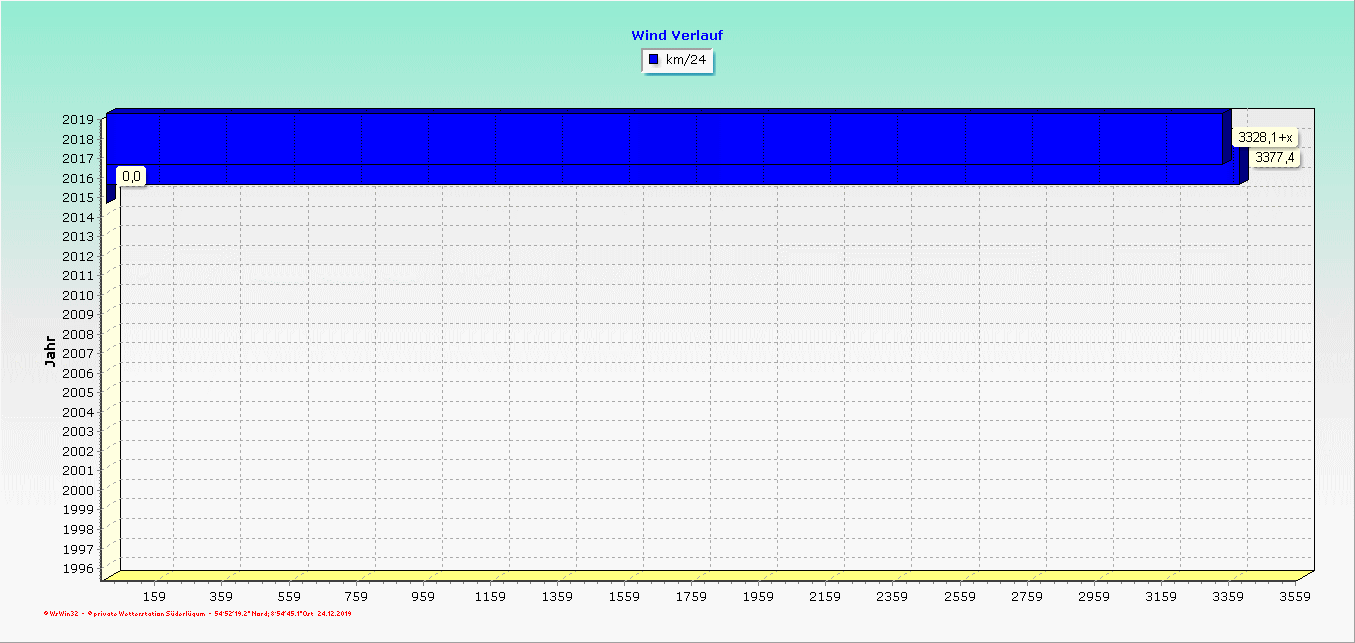Click year 2007 on the vertical axis
1355x643 pixels.
point(78,354)
